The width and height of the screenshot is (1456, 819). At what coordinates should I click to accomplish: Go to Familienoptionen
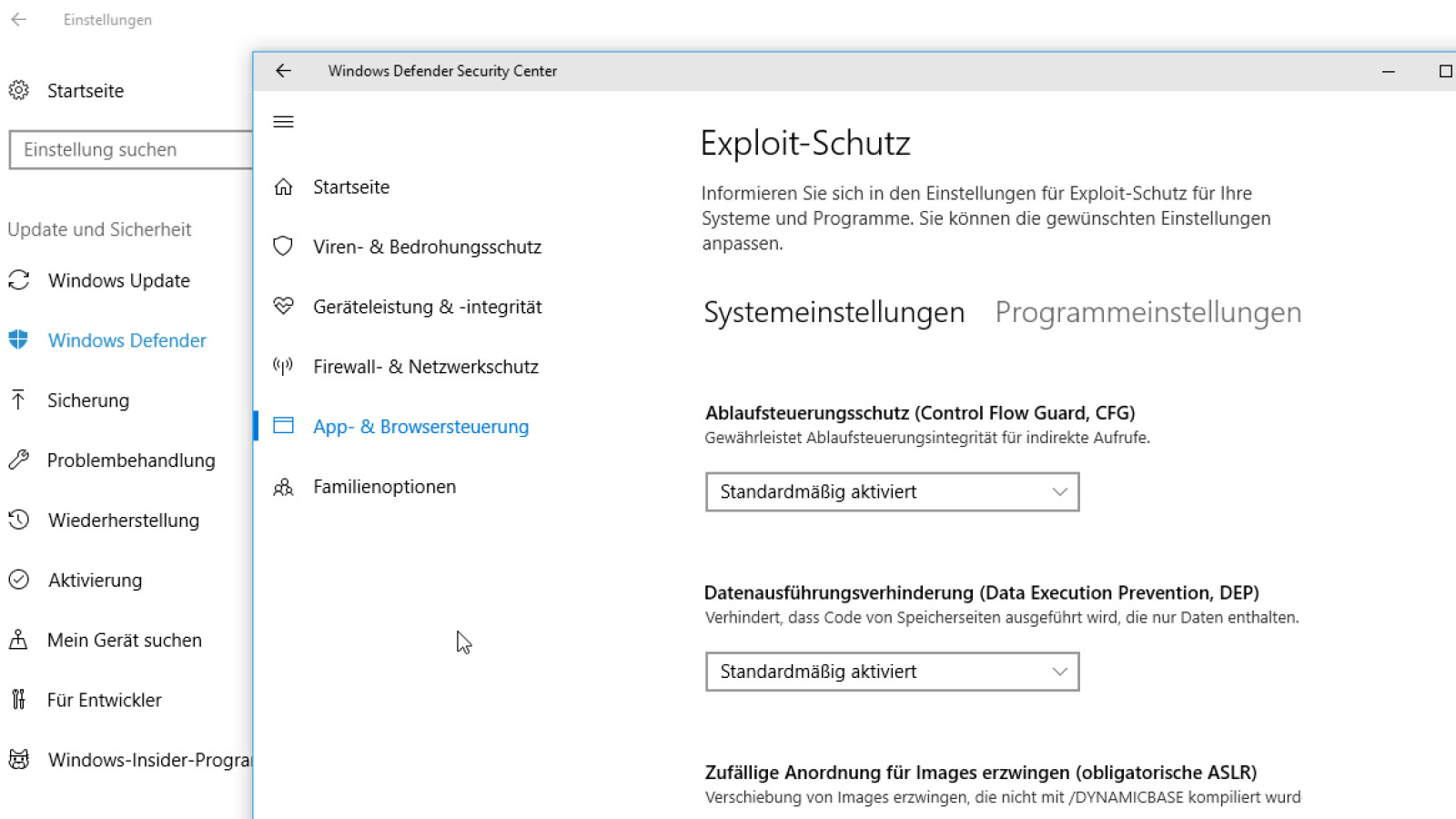tap(384, 487)
